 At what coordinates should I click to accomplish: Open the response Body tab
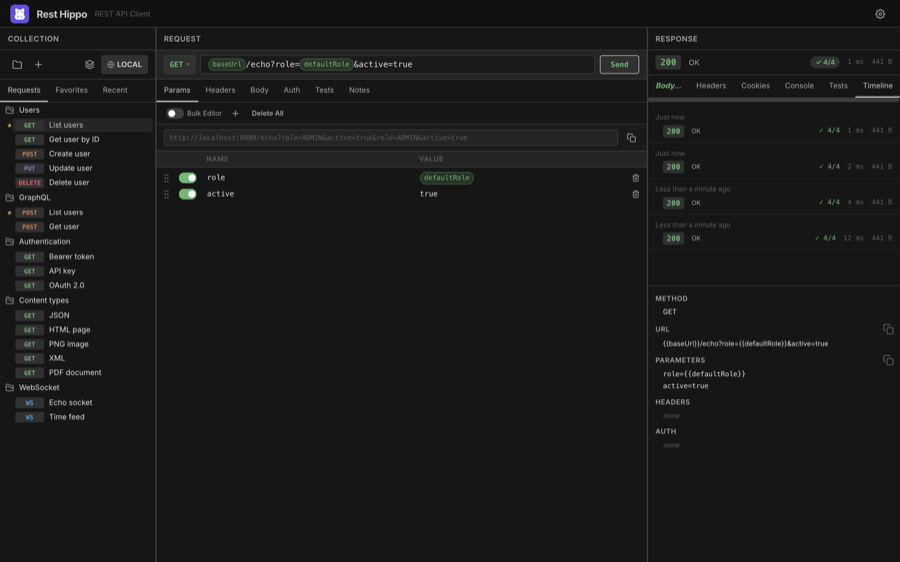(668, 86)
